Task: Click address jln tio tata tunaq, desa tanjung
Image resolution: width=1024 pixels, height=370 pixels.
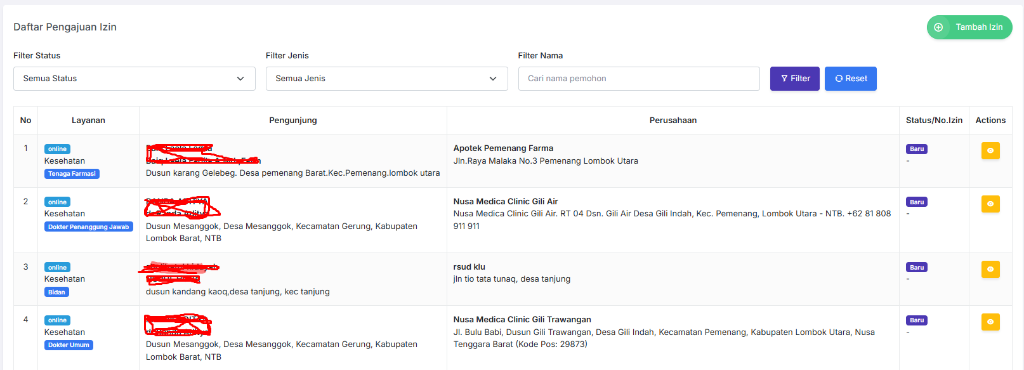Action: point(511,279)
